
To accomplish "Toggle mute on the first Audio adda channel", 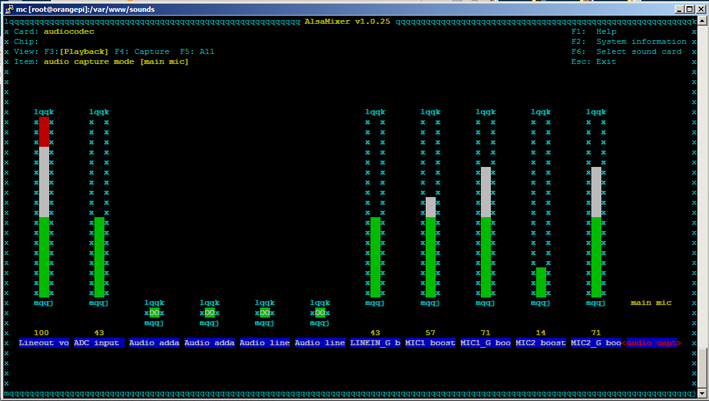I will pyautogui.click(x=154, y=313).
